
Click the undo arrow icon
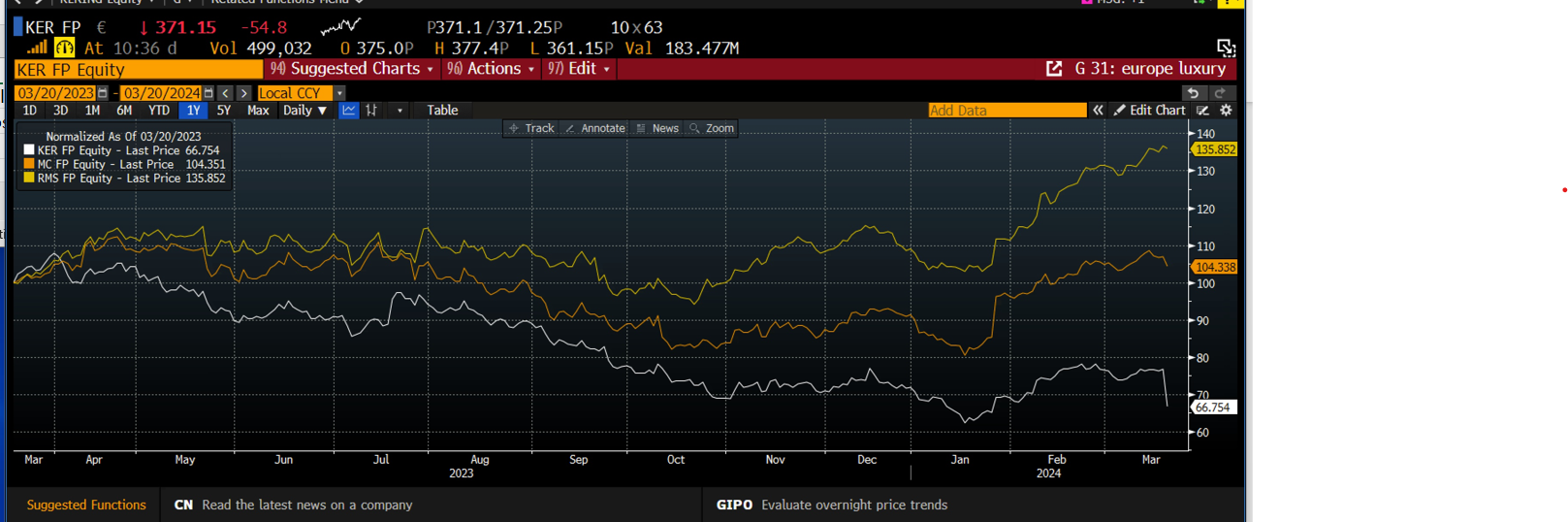click(1194, 93)
